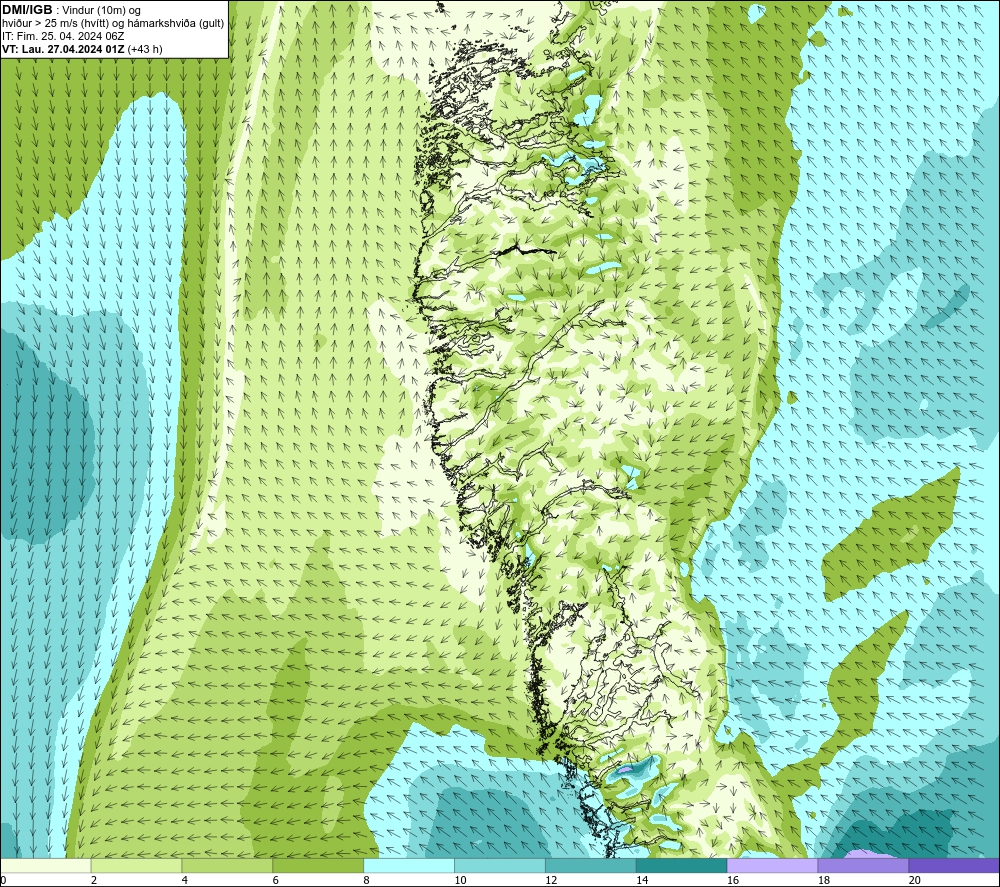Click the '14' scale label
Image resolution: width=1000 pixels, height=887 pixels.
tap(642, 880)
